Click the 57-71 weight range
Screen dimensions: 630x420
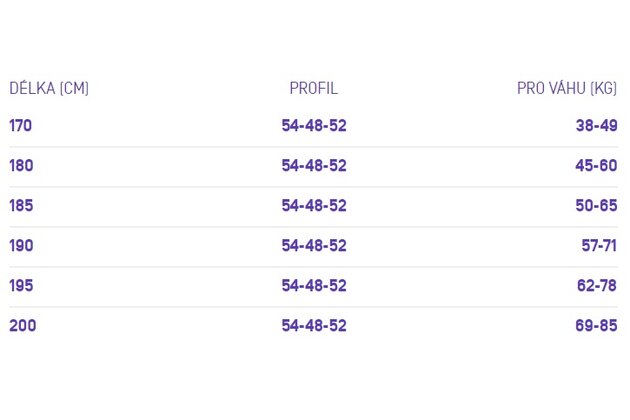coord(599,246)
